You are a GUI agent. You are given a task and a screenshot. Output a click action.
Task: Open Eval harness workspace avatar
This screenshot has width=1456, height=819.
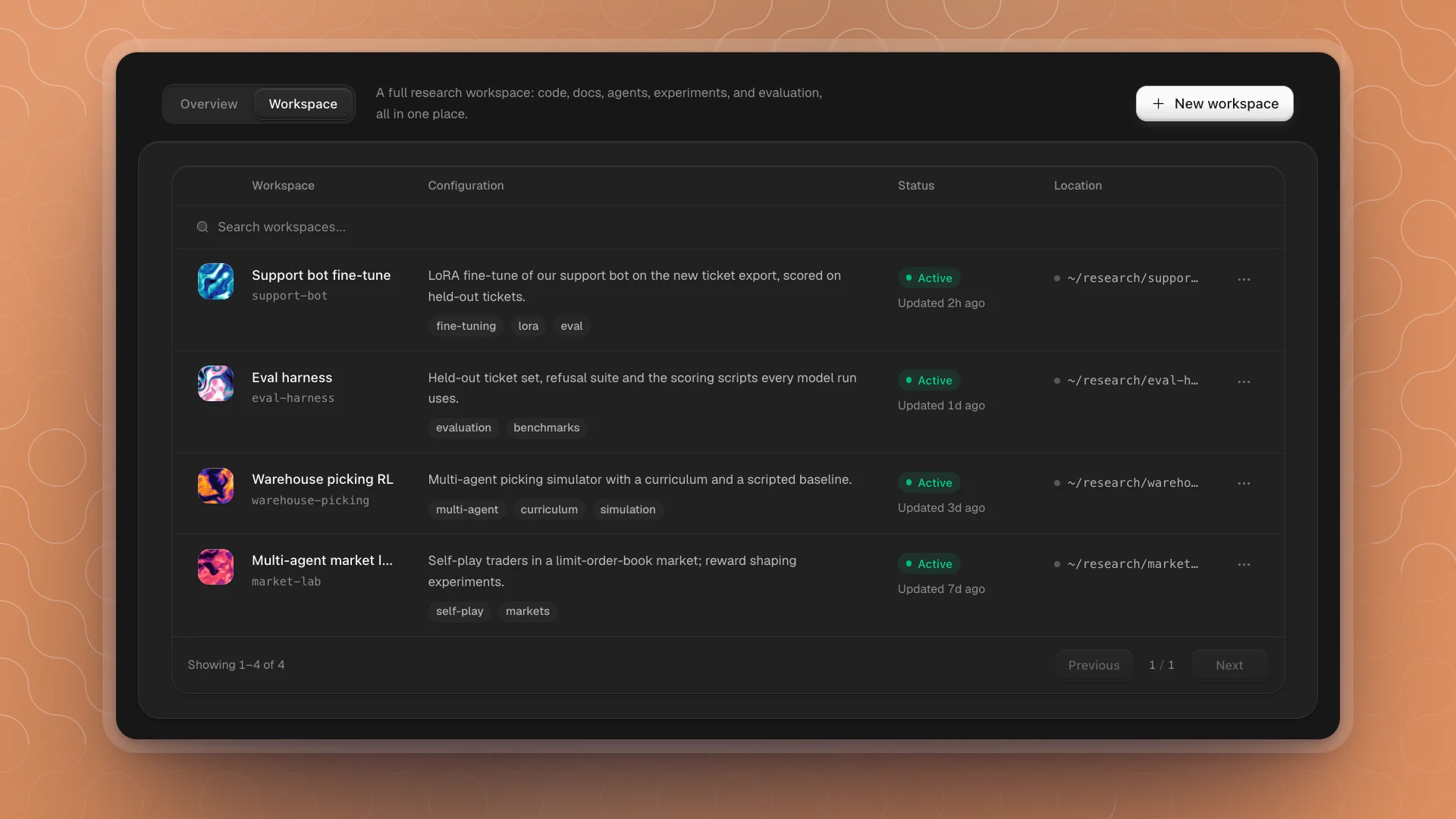(215, 384)
